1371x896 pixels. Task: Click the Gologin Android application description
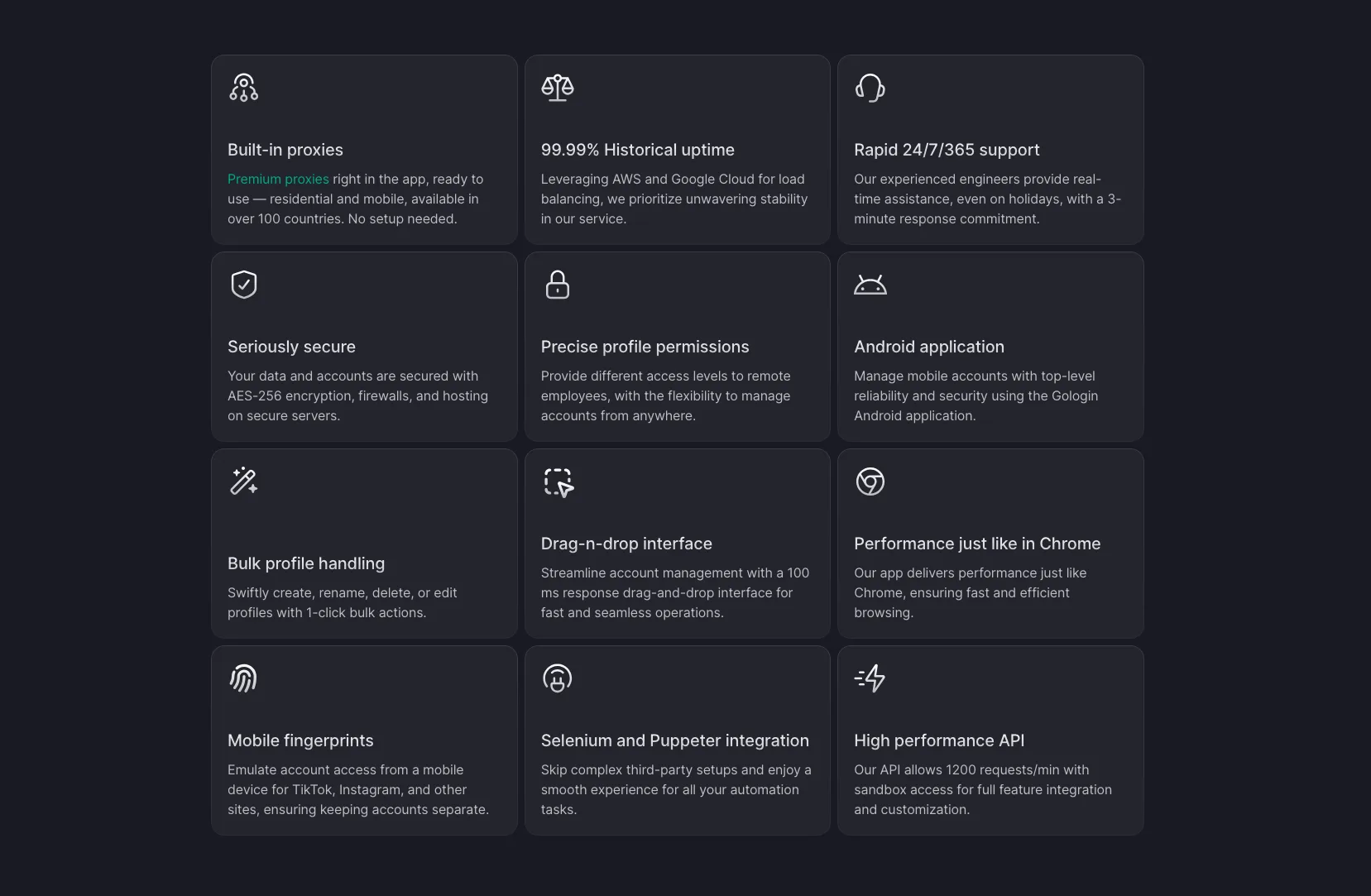click(976, 395)
